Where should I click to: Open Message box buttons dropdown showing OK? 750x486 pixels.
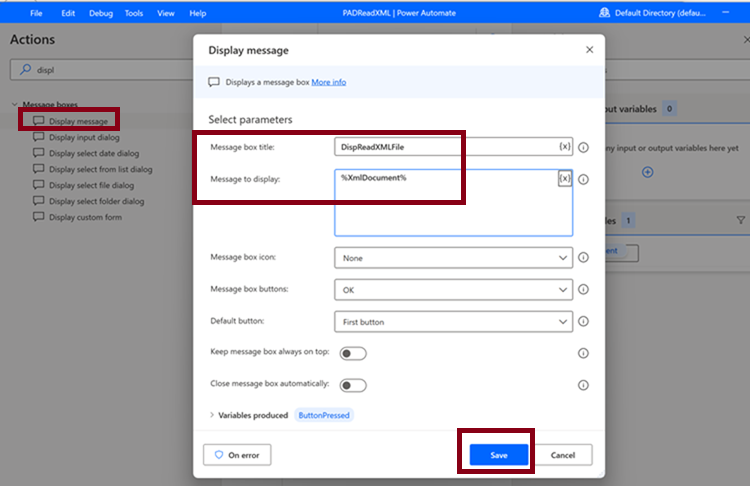(x=453, y=290)
